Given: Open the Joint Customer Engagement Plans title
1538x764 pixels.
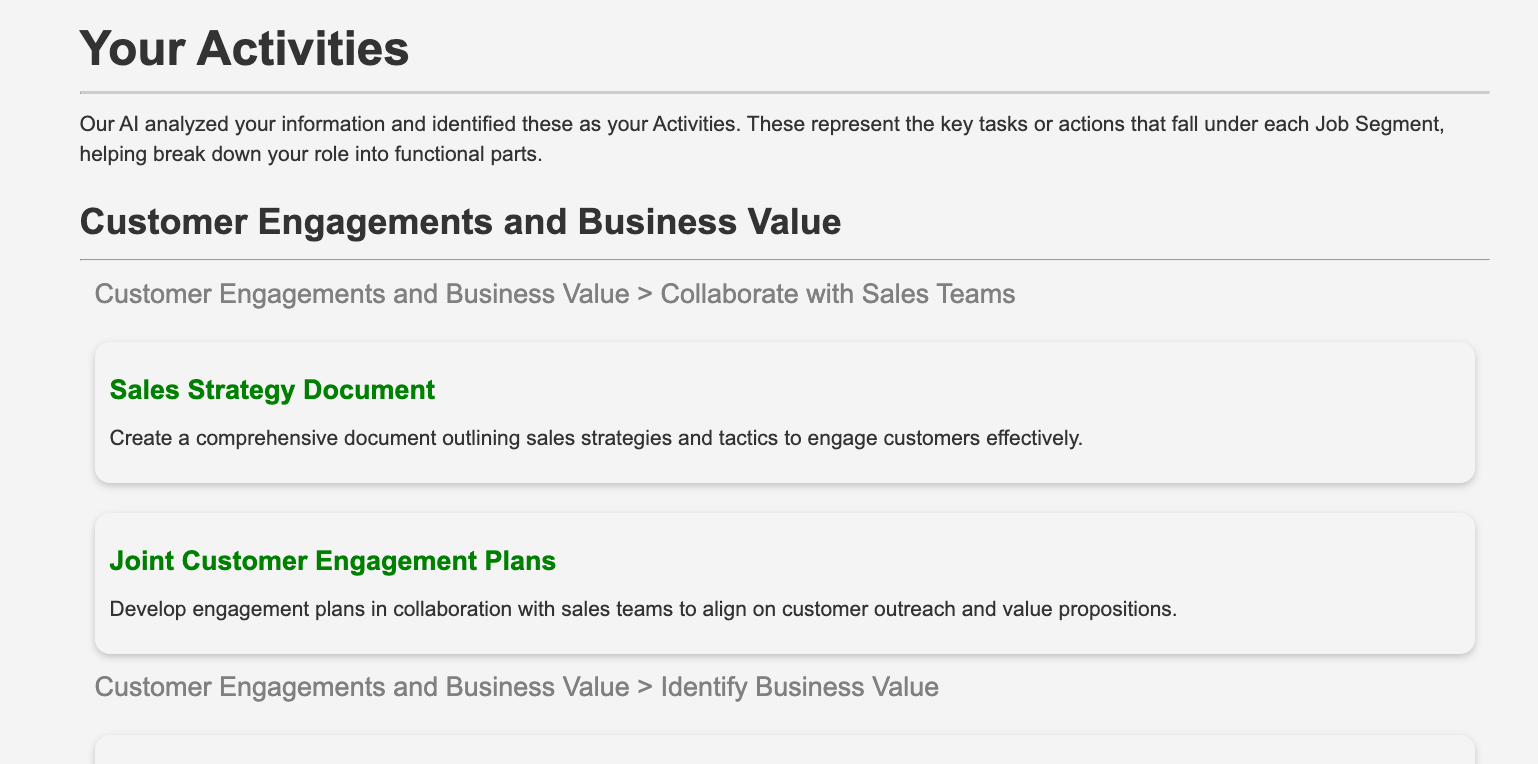Looking at the screenshot, I should tap(332, 561).
